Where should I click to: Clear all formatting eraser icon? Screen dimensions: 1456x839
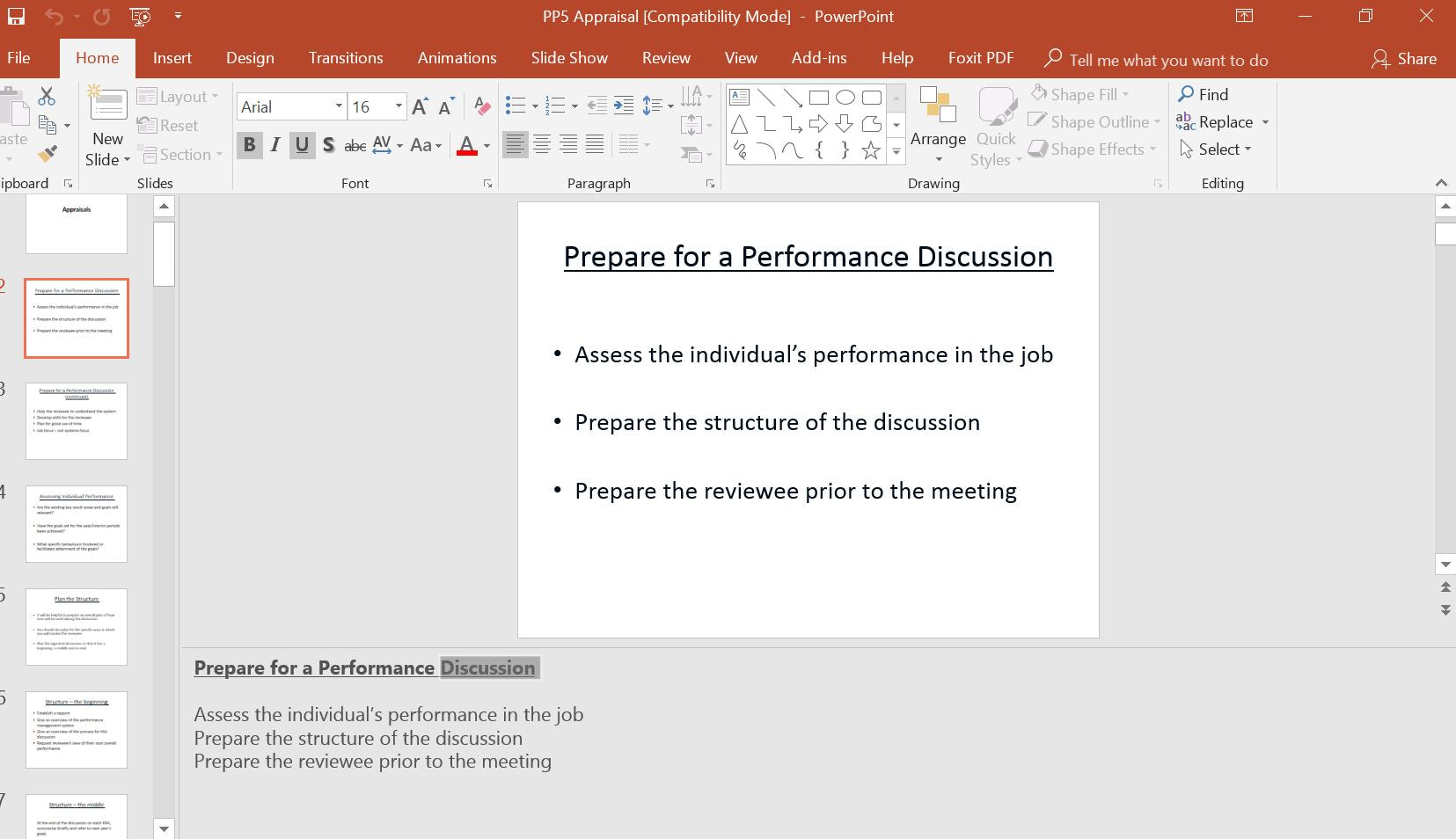482,106
